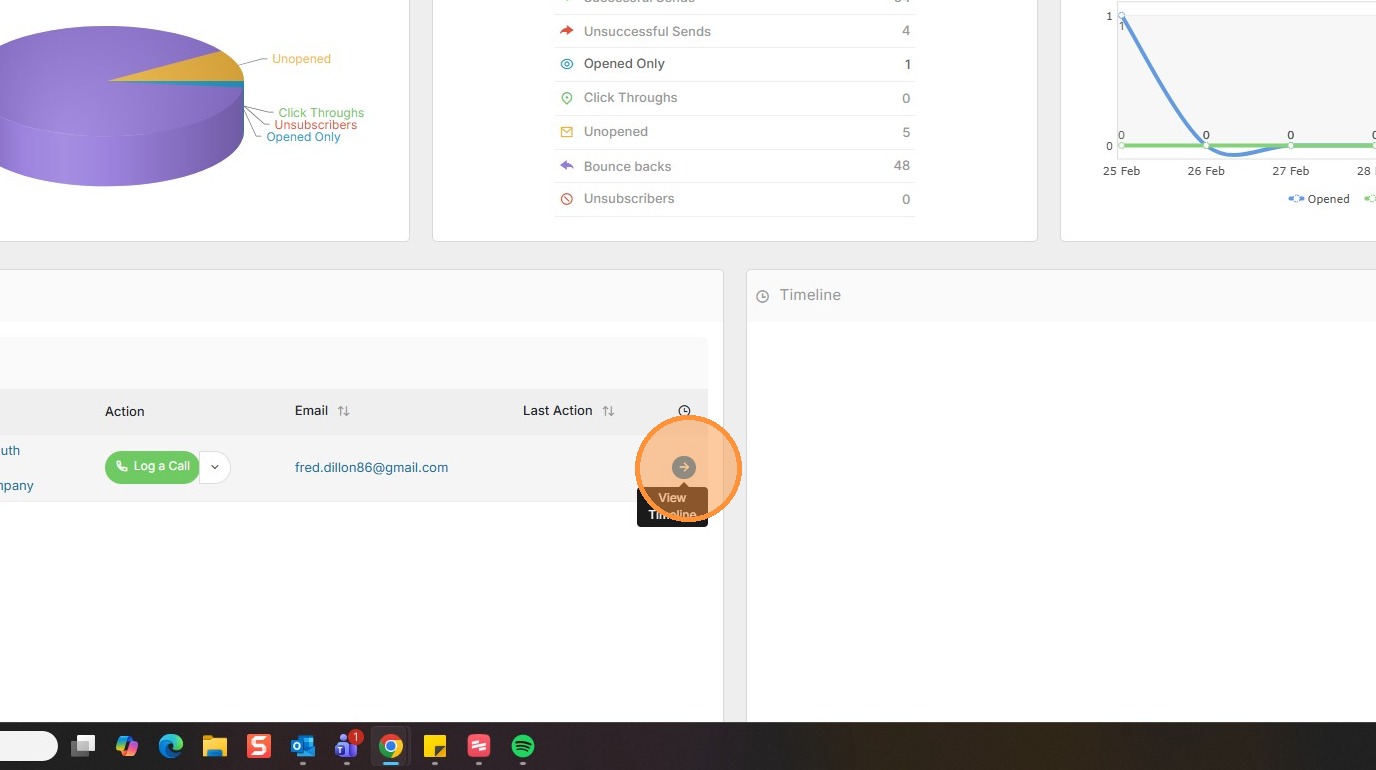Click the Unsuccessful Sends count 4

906,31
